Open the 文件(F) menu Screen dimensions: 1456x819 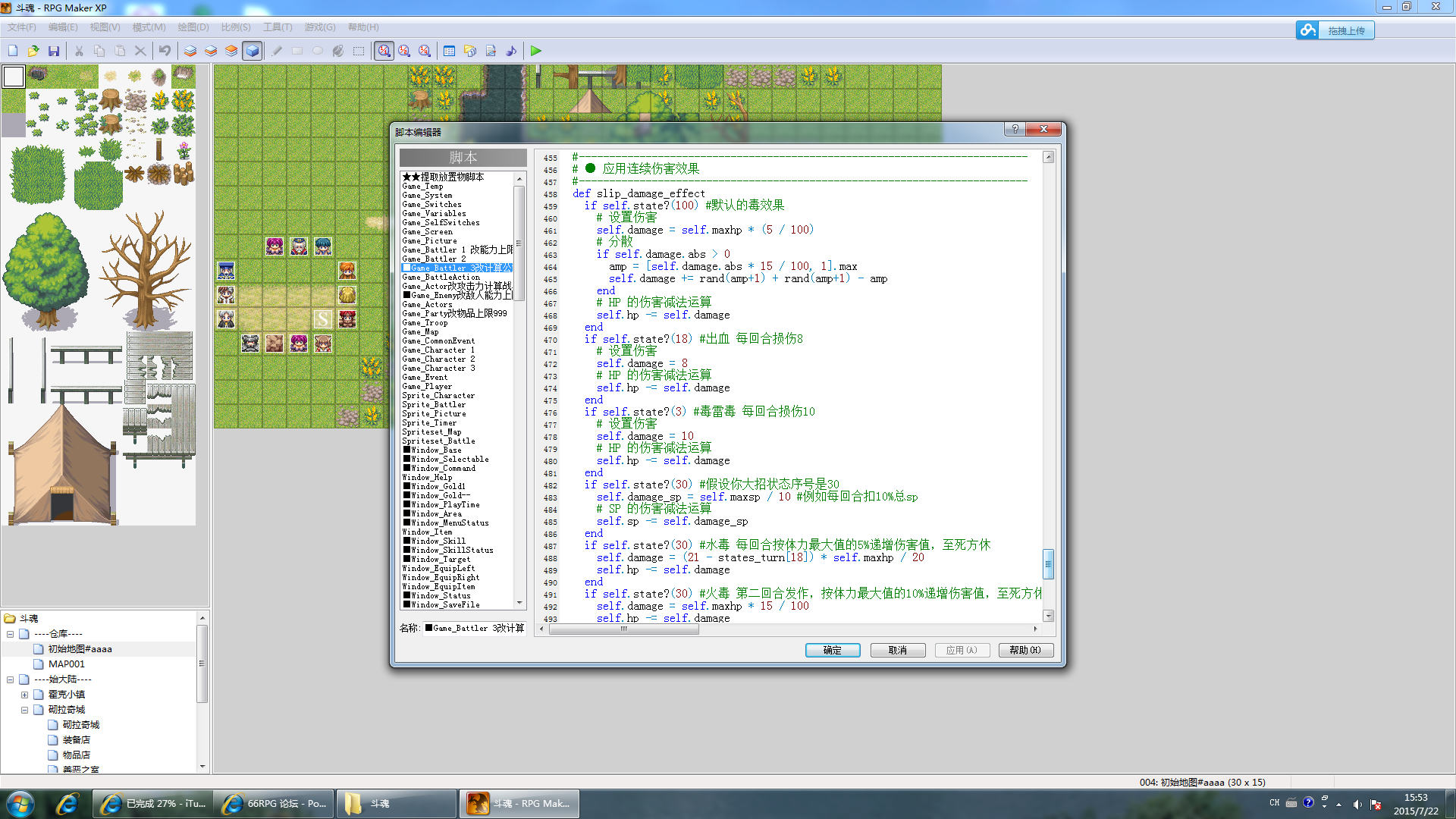pyautogui.click(x=22, y=27)
